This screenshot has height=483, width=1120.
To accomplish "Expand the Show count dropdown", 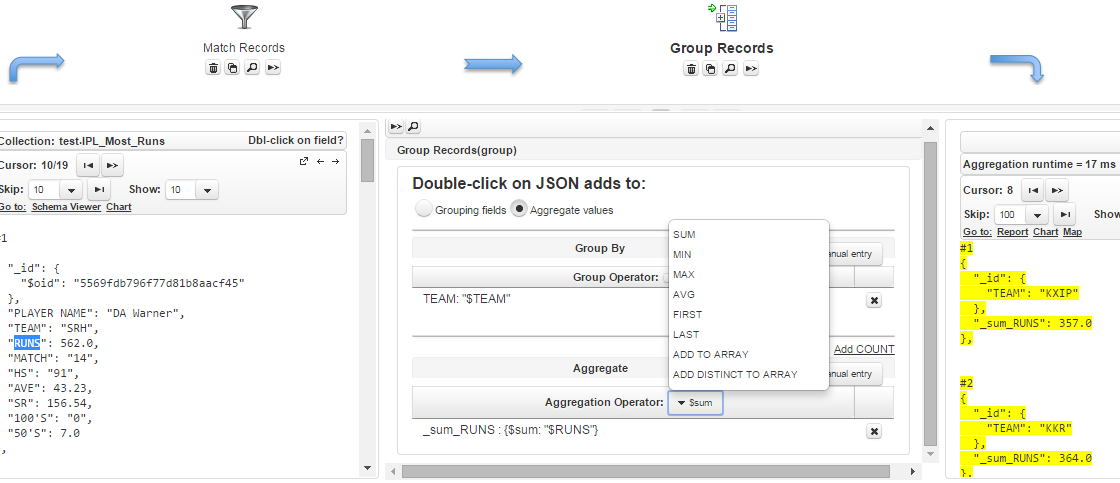I will [205, 190].
